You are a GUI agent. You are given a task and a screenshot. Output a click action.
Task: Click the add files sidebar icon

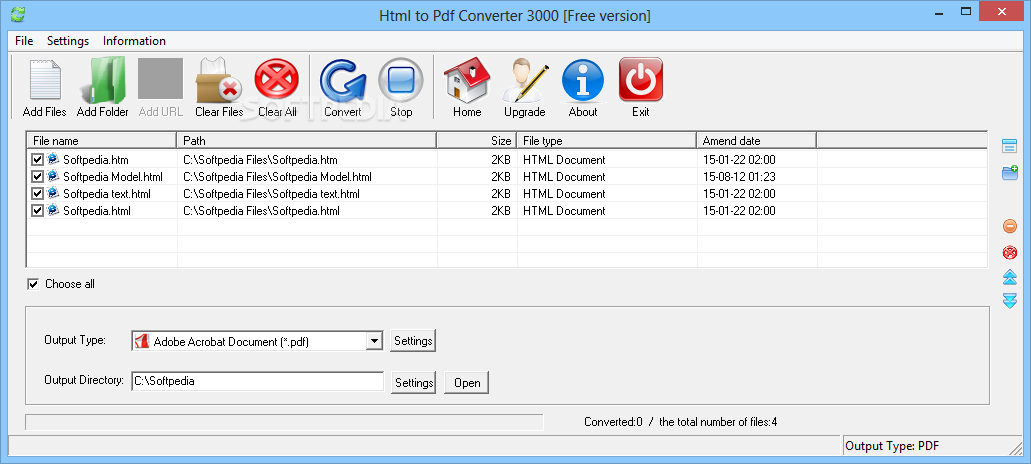(1009, 146)
